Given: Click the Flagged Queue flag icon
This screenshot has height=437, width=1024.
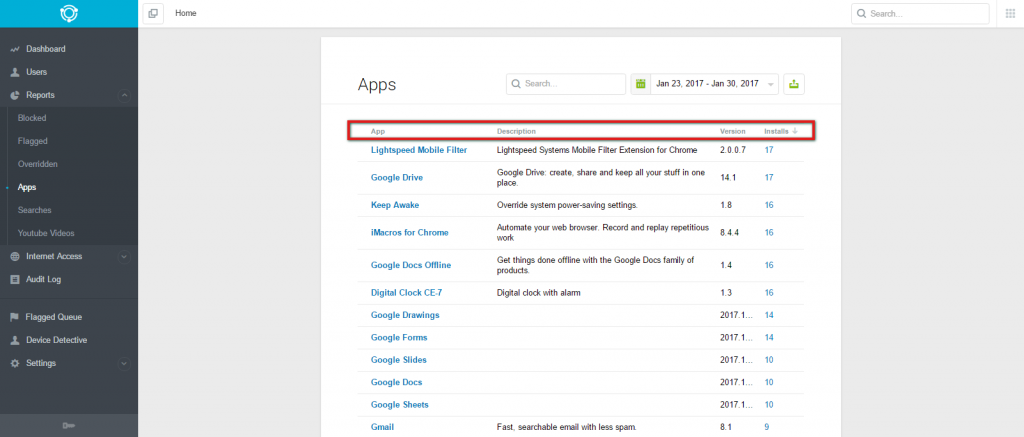Looking at the screenshot, I should (15, 317).
